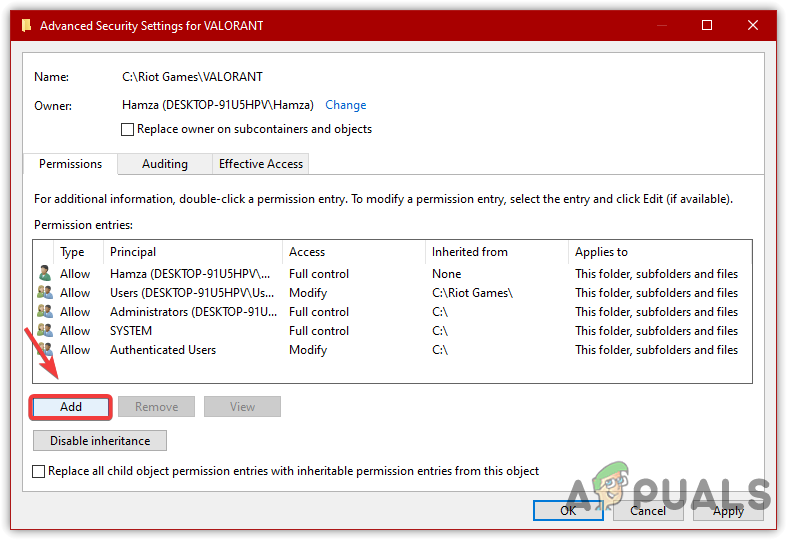Click the user icon of the Hamza entry
This screenshot has height=540, width=787.
pos(45,273)
